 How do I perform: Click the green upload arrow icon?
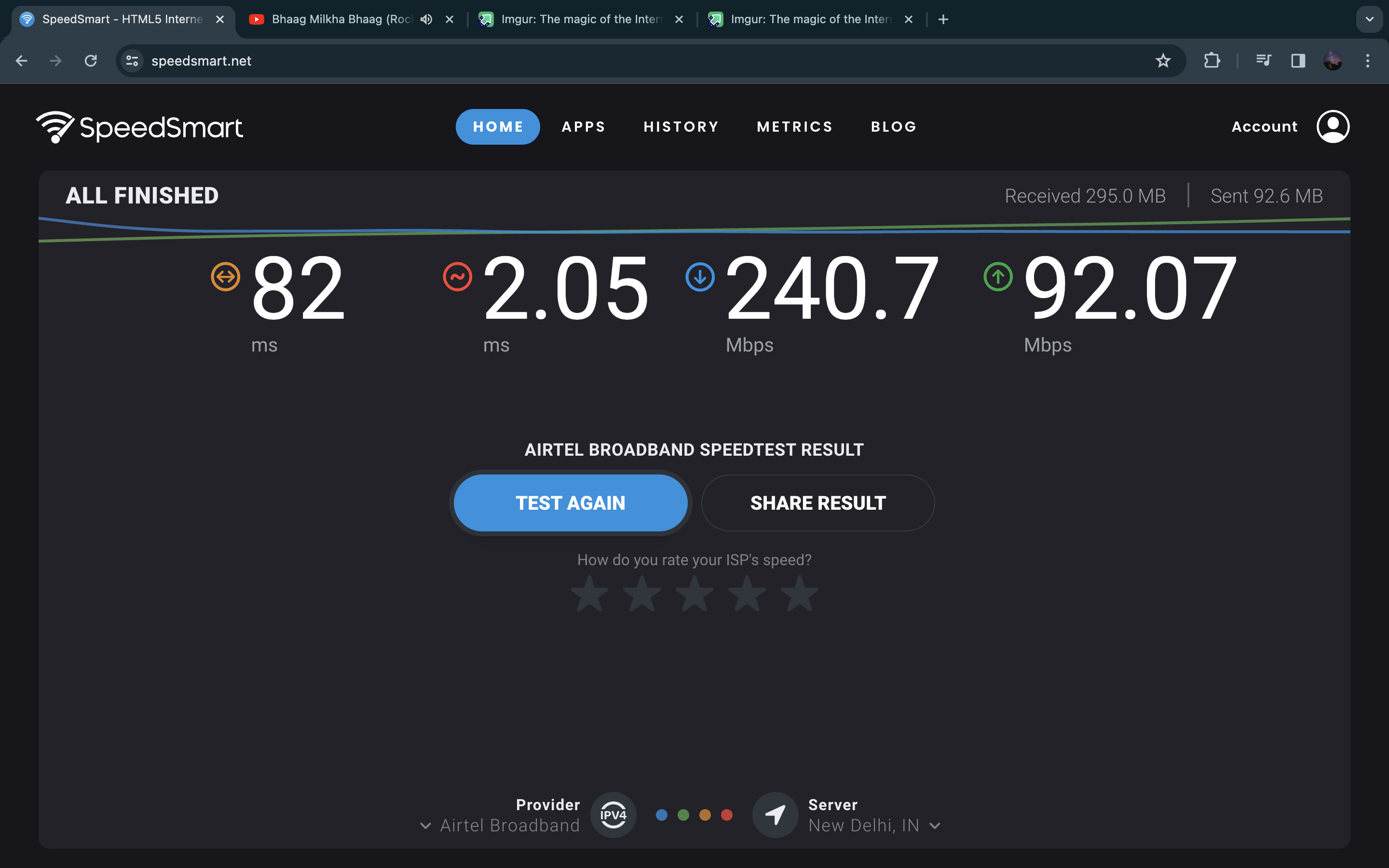(998, 277)
